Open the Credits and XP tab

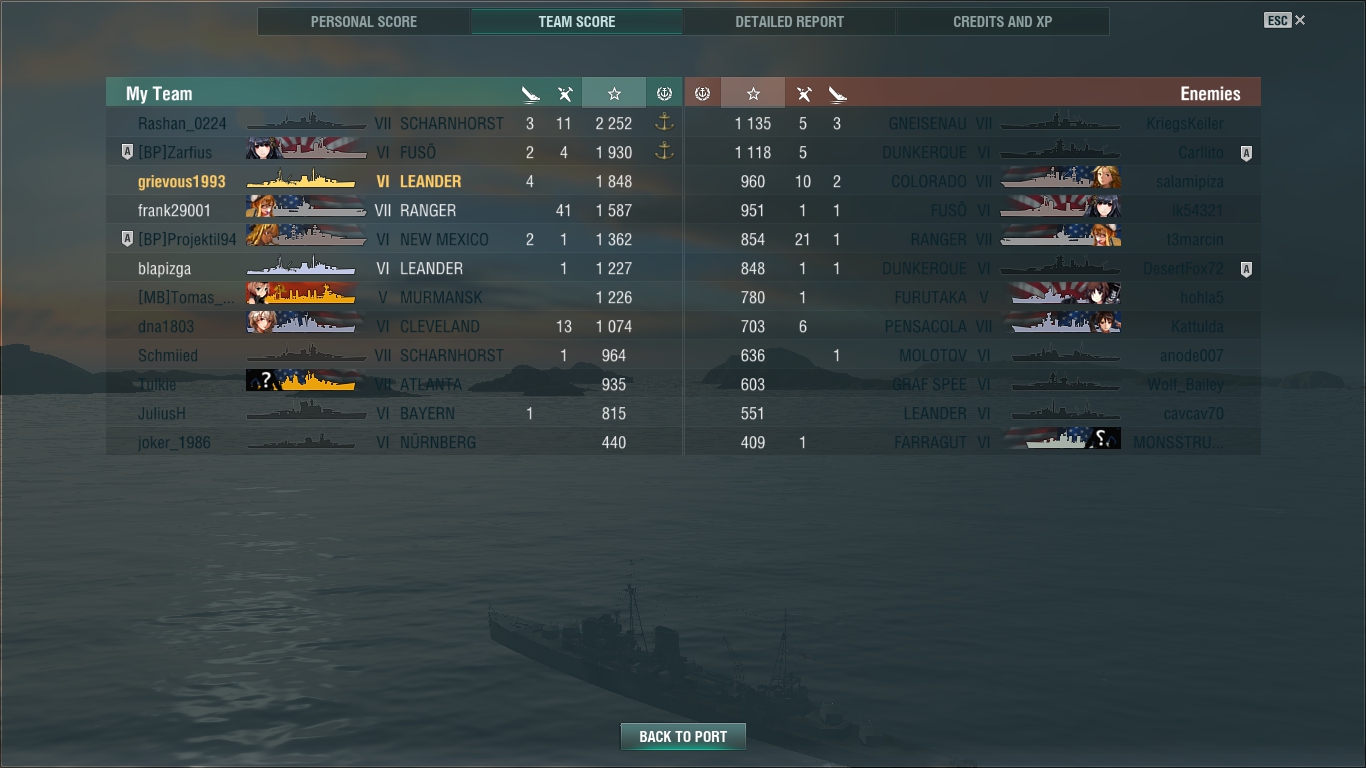pos(1002,21)
